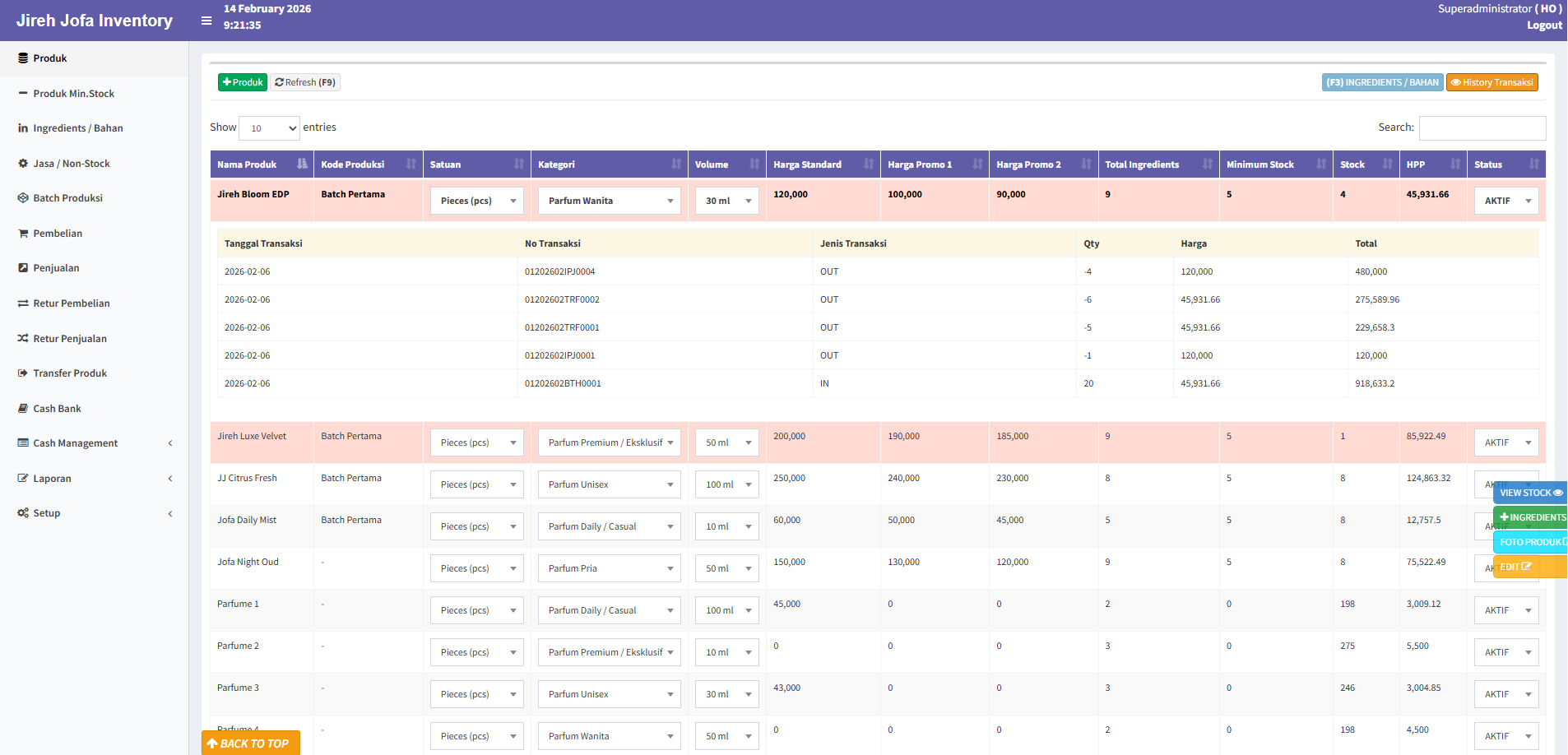The width and height of the screenshot is (1568, 755).
Task: Expand the Volume dropdown for JJ Citrus Fresh
Action: point(726,484)
